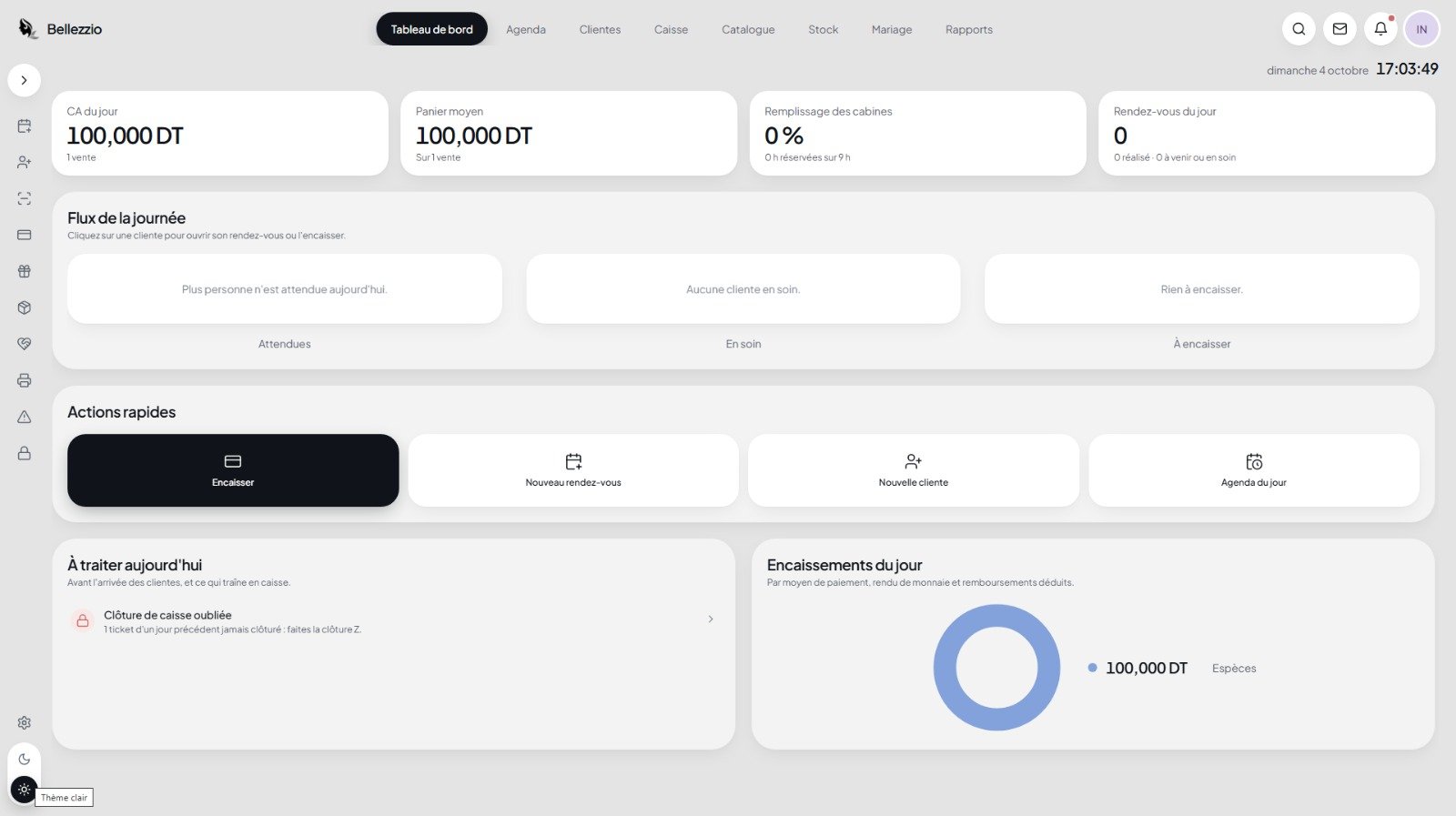Viewport: 1456px width, 816px height.
Task: Switch to dark theme moon toggle
Action: [x=25, y=759]
